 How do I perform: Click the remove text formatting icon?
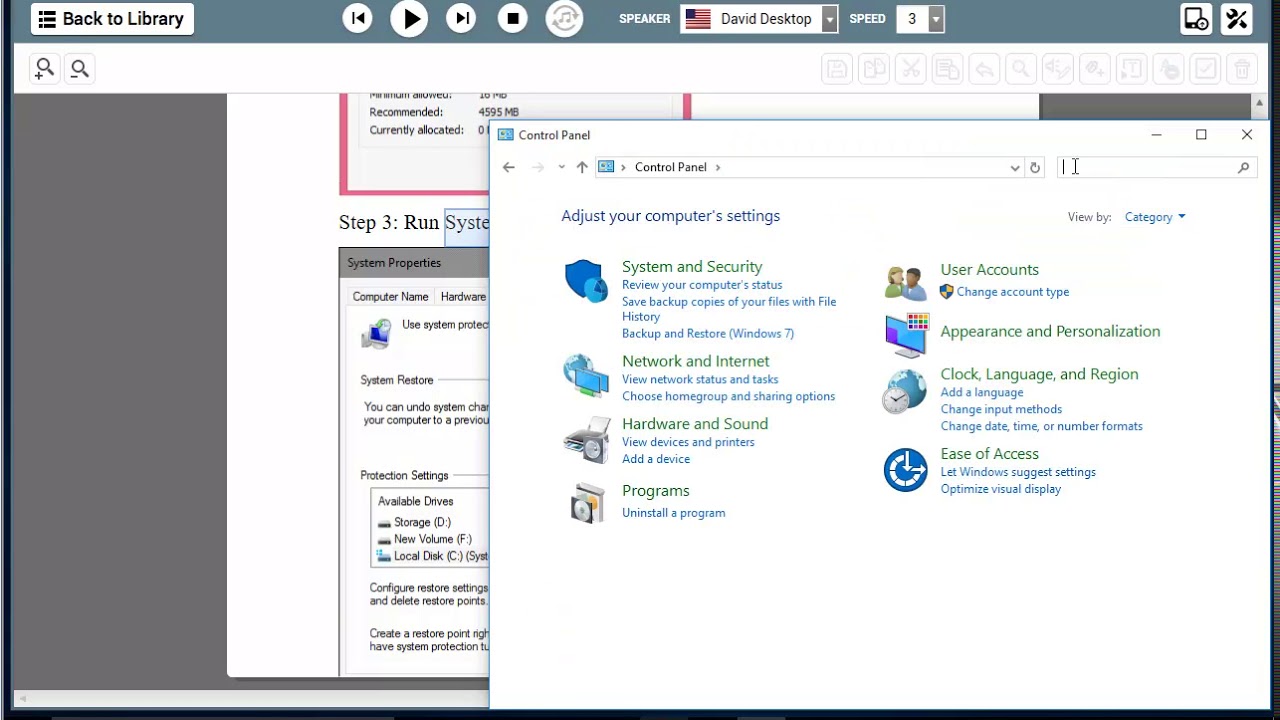(1168, 69)
